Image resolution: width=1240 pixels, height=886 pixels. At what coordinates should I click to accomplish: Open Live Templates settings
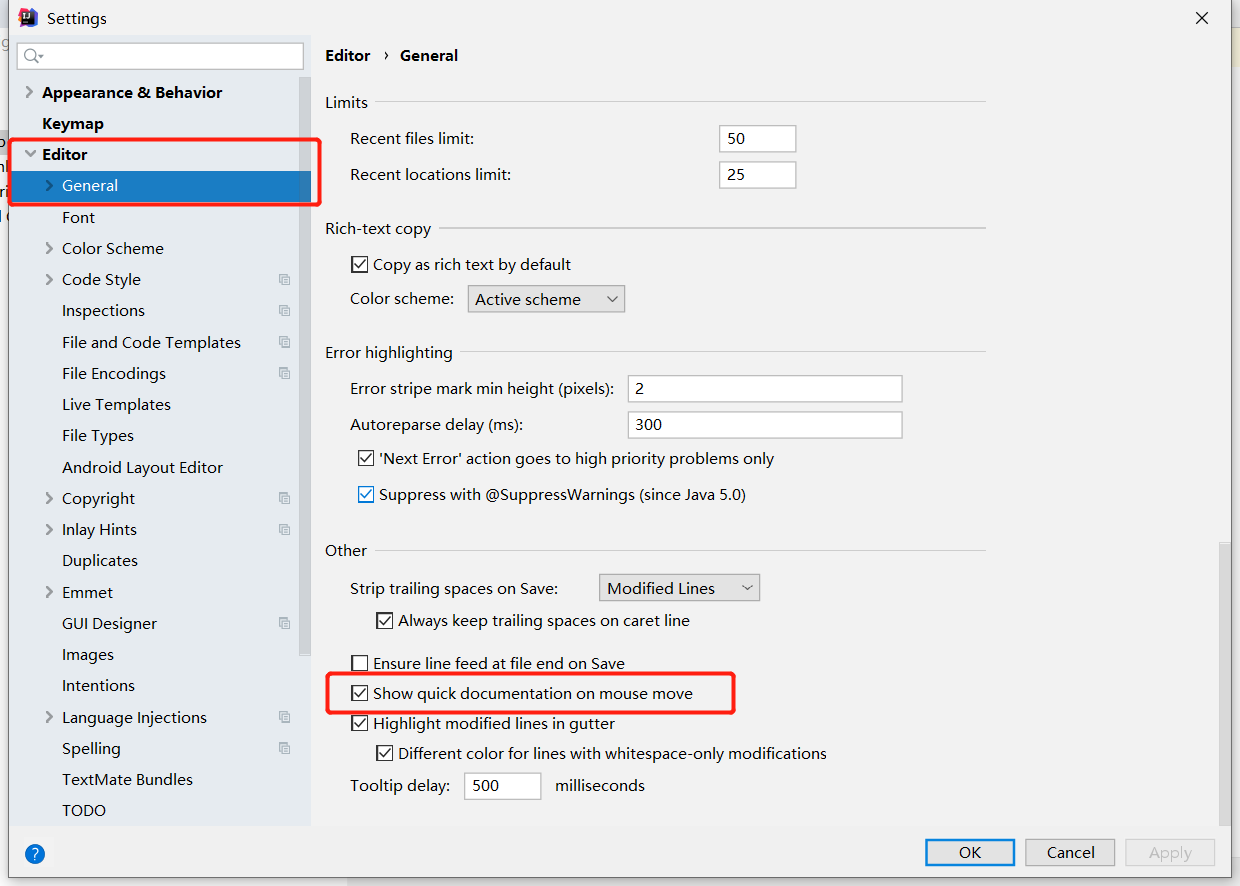(116, 404)
